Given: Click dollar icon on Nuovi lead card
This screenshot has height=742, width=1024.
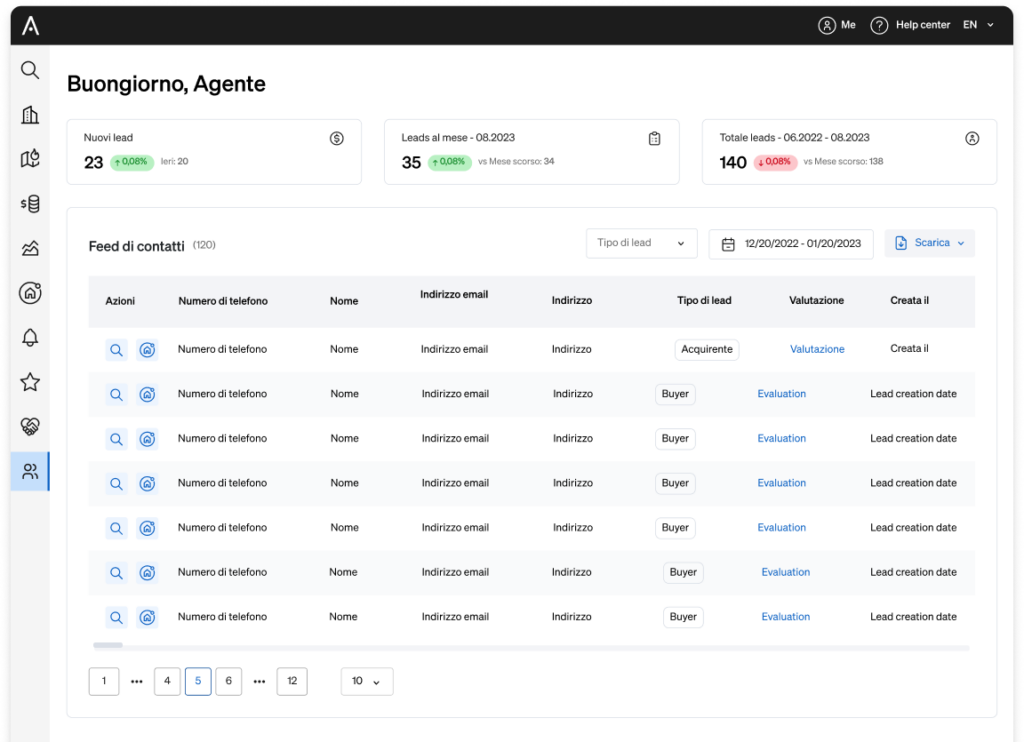Looking at the screenshot, I should coord(336,138).
